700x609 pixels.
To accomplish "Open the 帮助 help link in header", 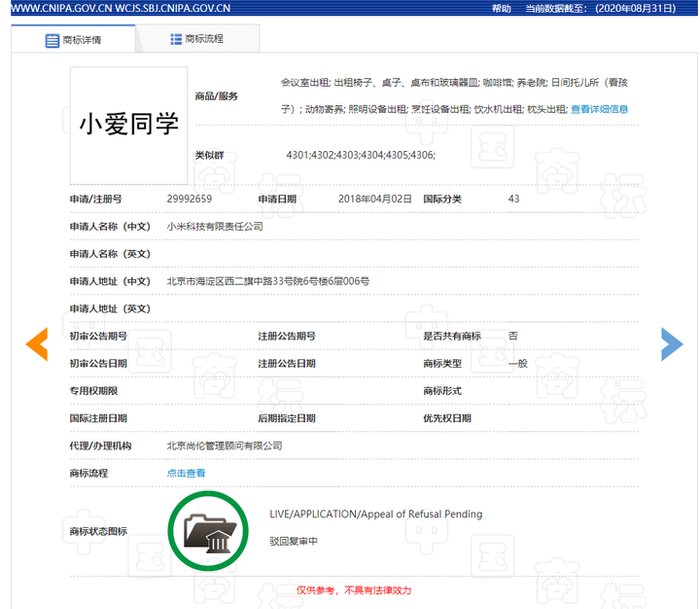I will [x=501, y=8].
